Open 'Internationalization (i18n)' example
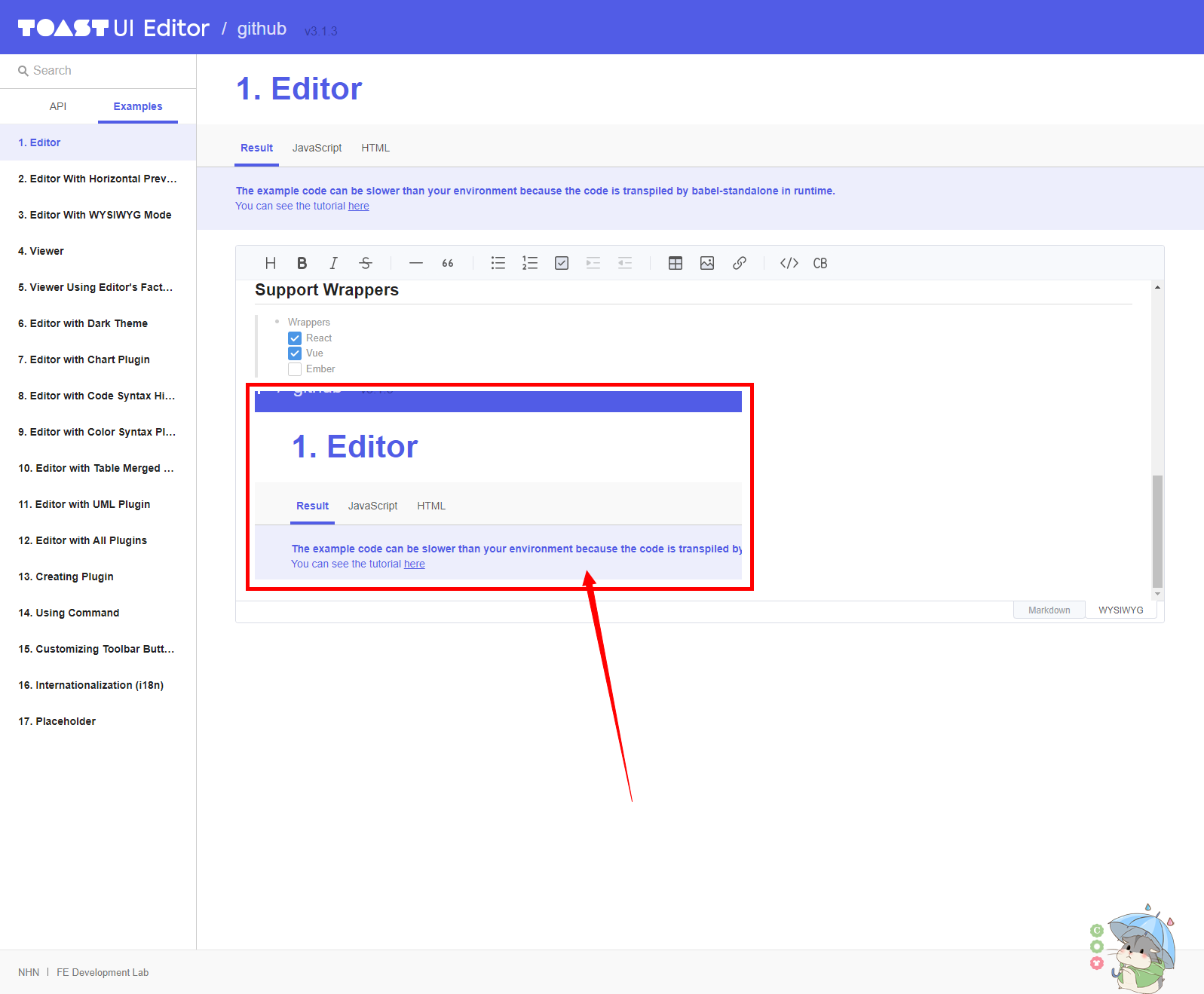Screen dimensions: 1204x994 98,685
